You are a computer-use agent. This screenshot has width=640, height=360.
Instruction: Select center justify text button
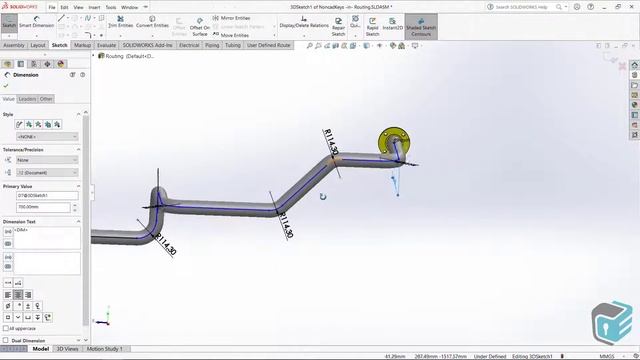(x=18, y=295)
